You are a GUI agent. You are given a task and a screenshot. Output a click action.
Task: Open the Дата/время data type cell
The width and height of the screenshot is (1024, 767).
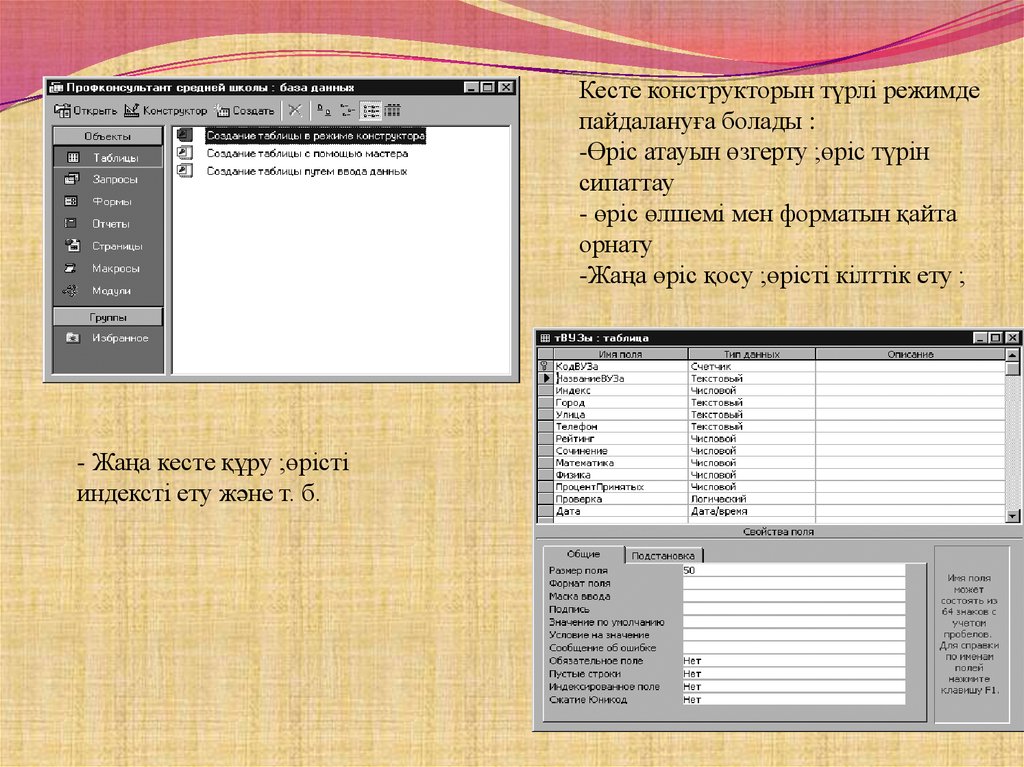click(752, 512)
